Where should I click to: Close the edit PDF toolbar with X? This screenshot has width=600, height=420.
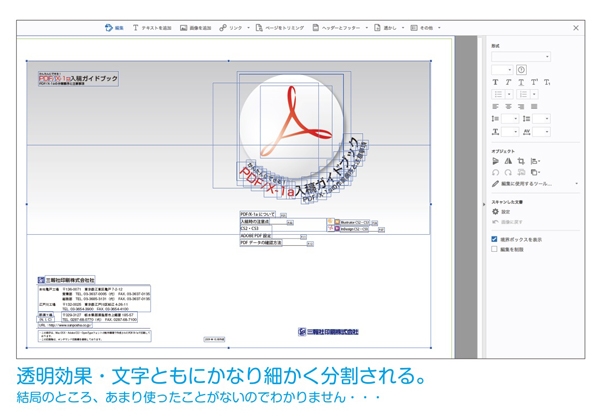[x=576, y=28]
